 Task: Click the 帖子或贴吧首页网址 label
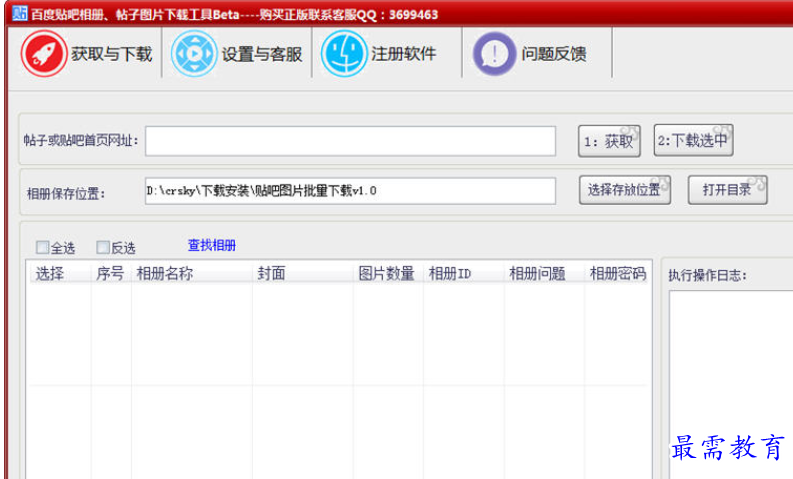point(81,140)
